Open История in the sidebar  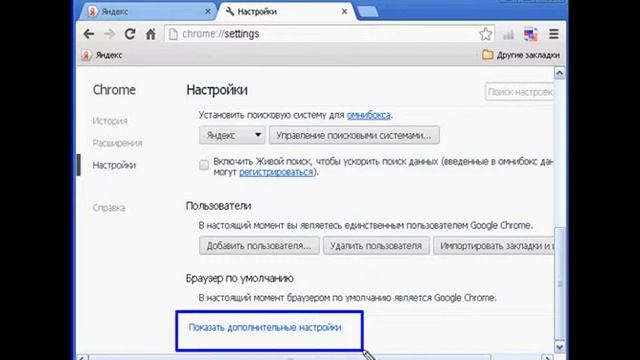[110, 121]
